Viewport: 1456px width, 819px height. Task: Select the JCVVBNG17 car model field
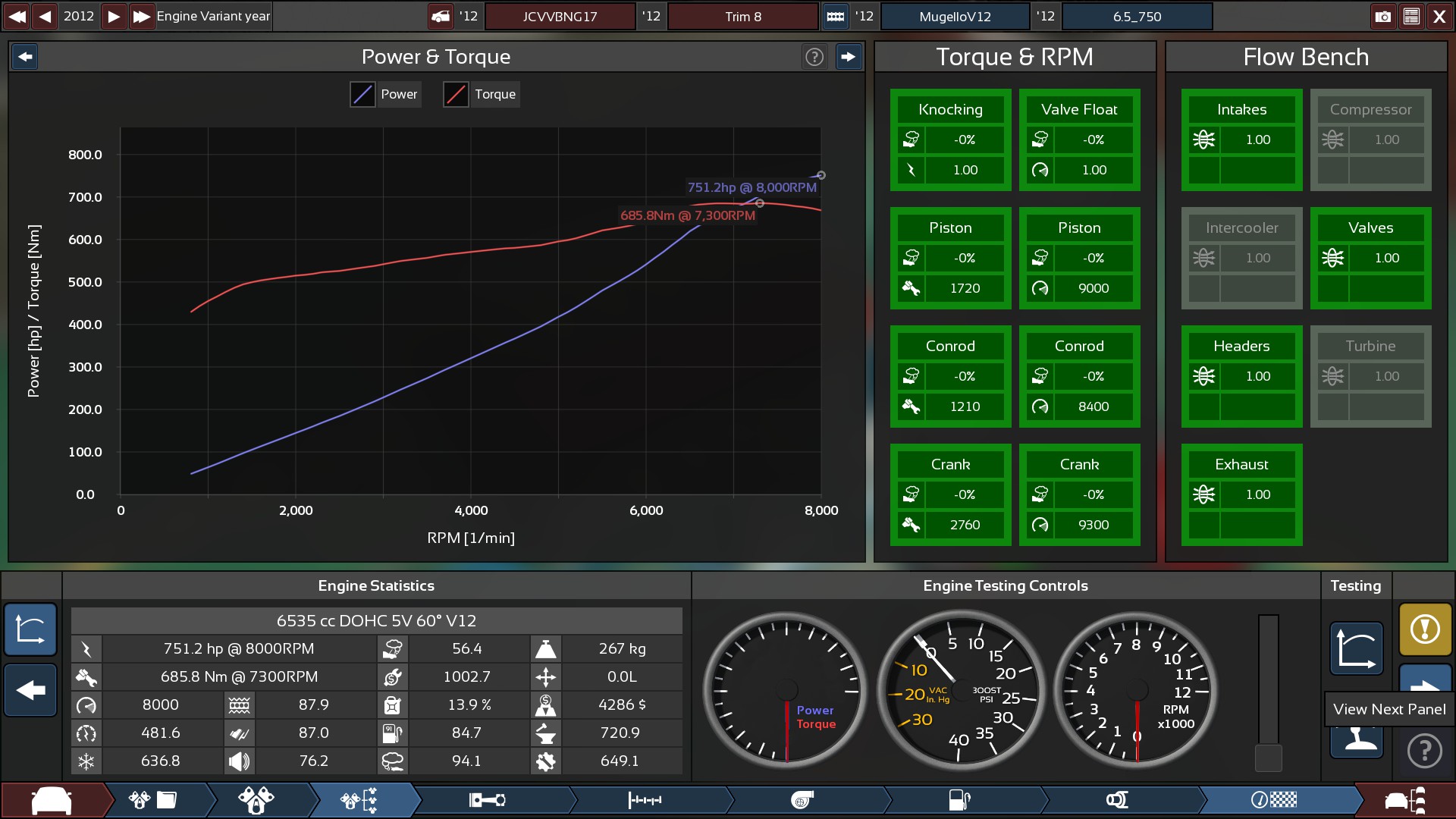560,16
